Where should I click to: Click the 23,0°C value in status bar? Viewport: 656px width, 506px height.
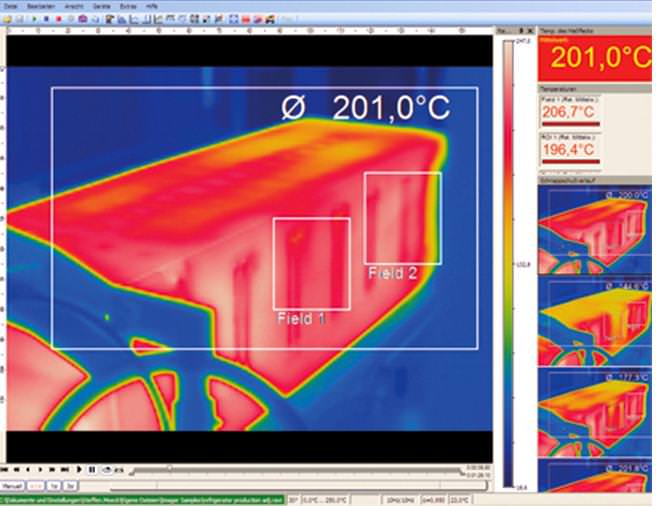pyautogui.click(x=459, y=500)
